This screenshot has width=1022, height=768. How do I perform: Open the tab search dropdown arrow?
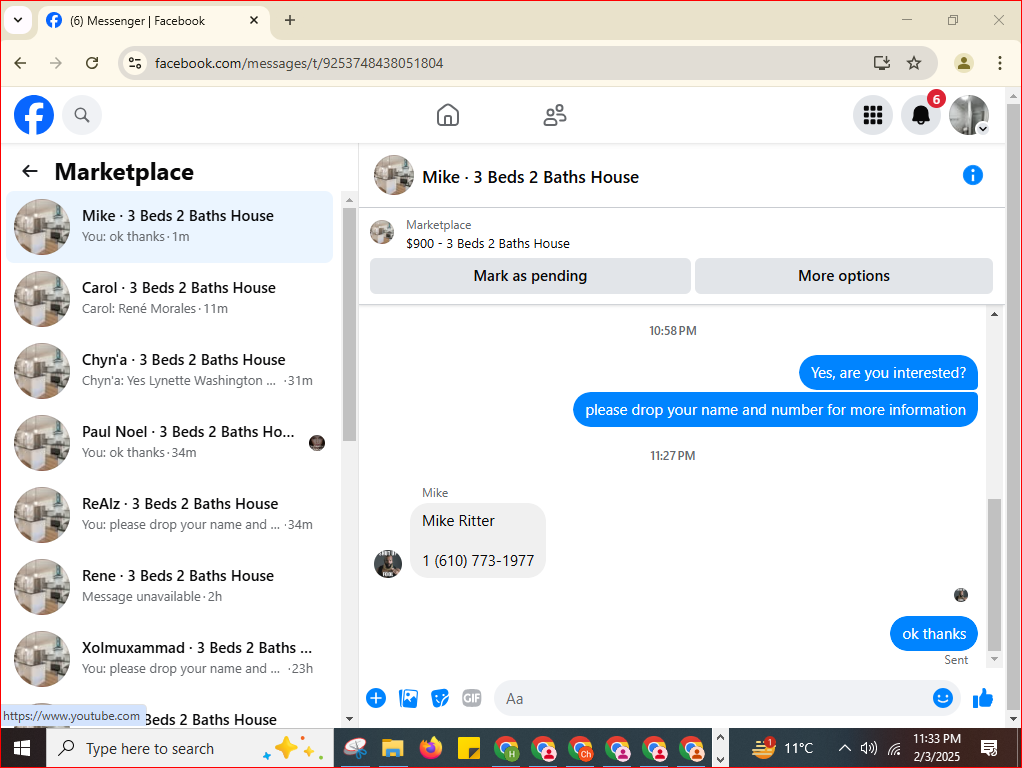coord(18,20)
